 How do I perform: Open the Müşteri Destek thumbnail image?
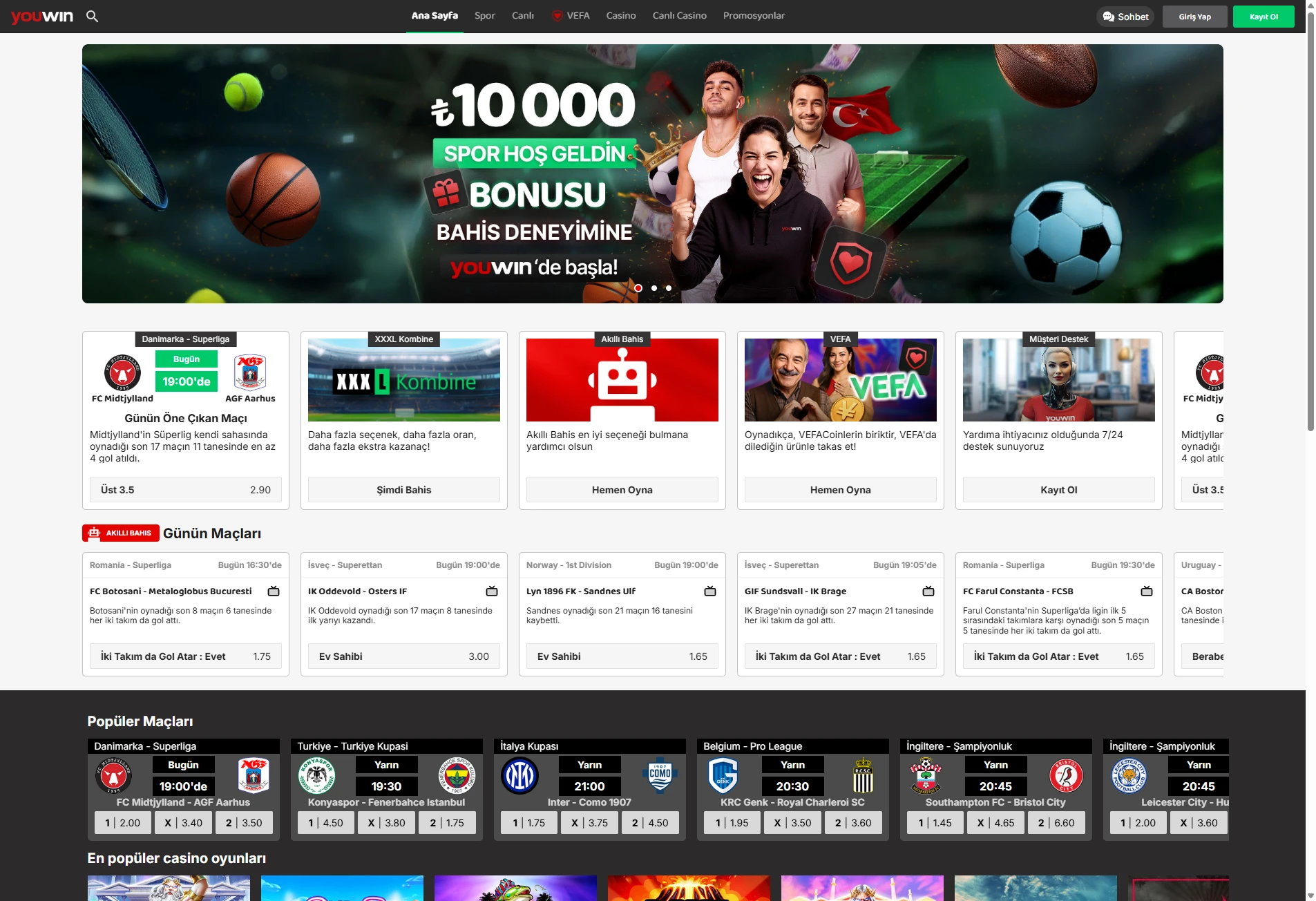[x=1059, y=380]
